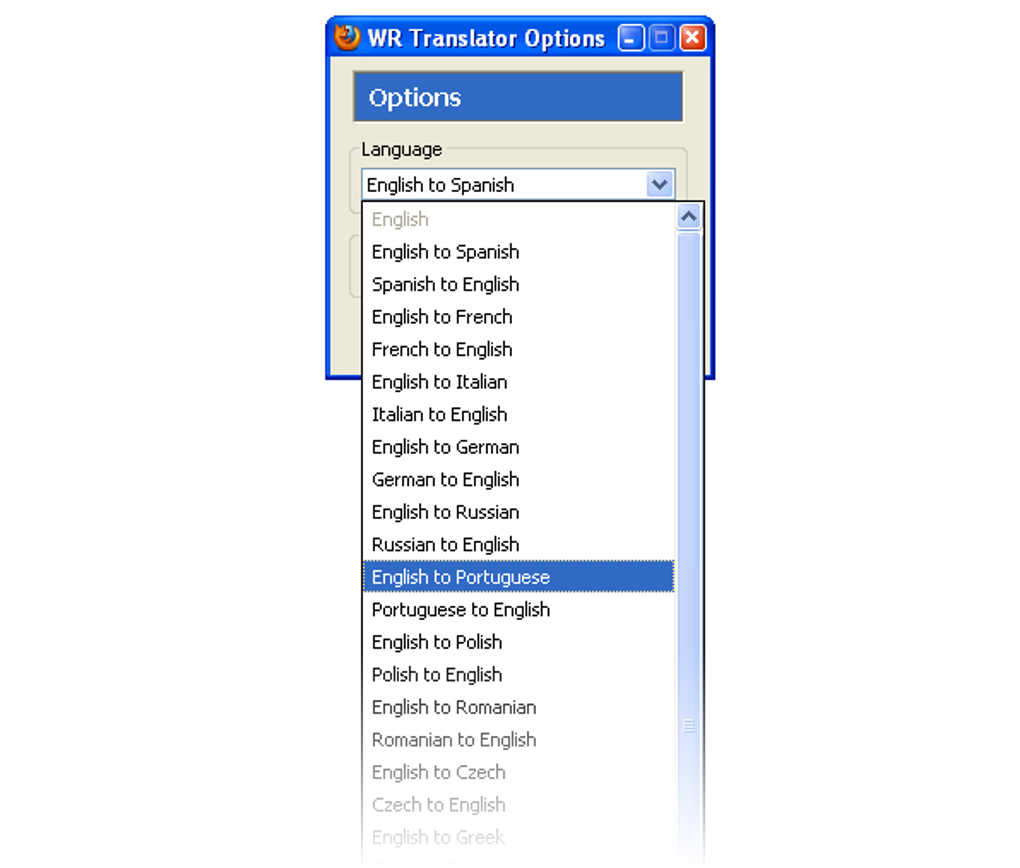Select German to English

445,479
